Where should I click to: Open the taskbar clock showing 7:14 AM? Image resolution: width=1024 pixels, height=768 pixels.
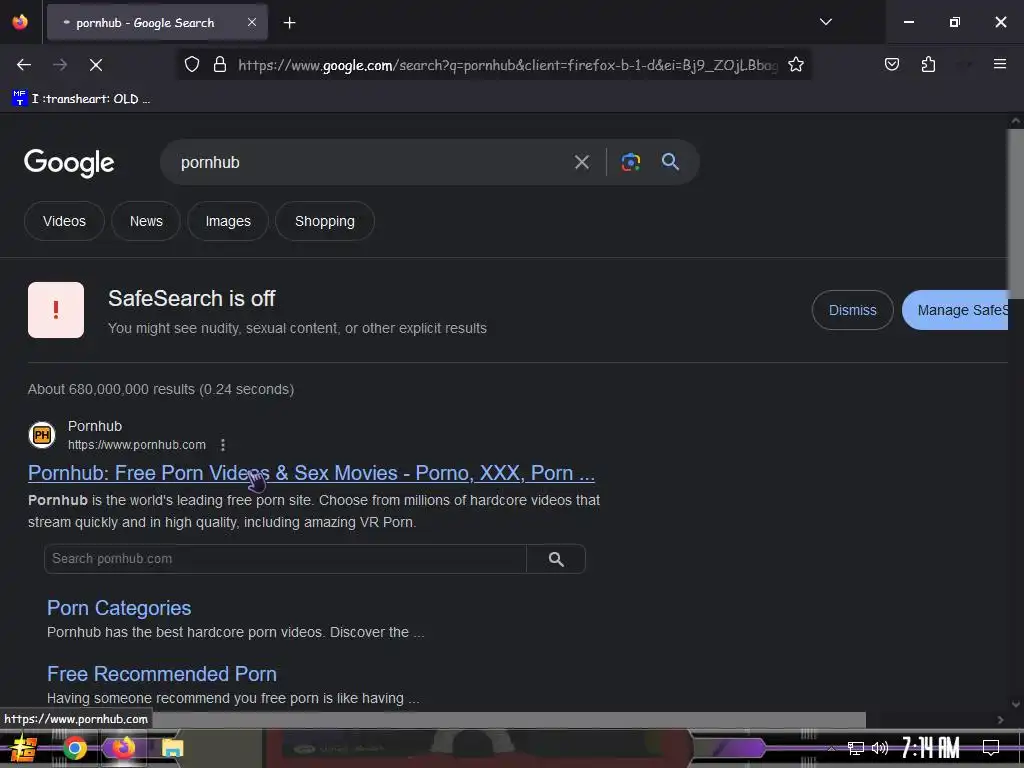[x=931, y=748]
